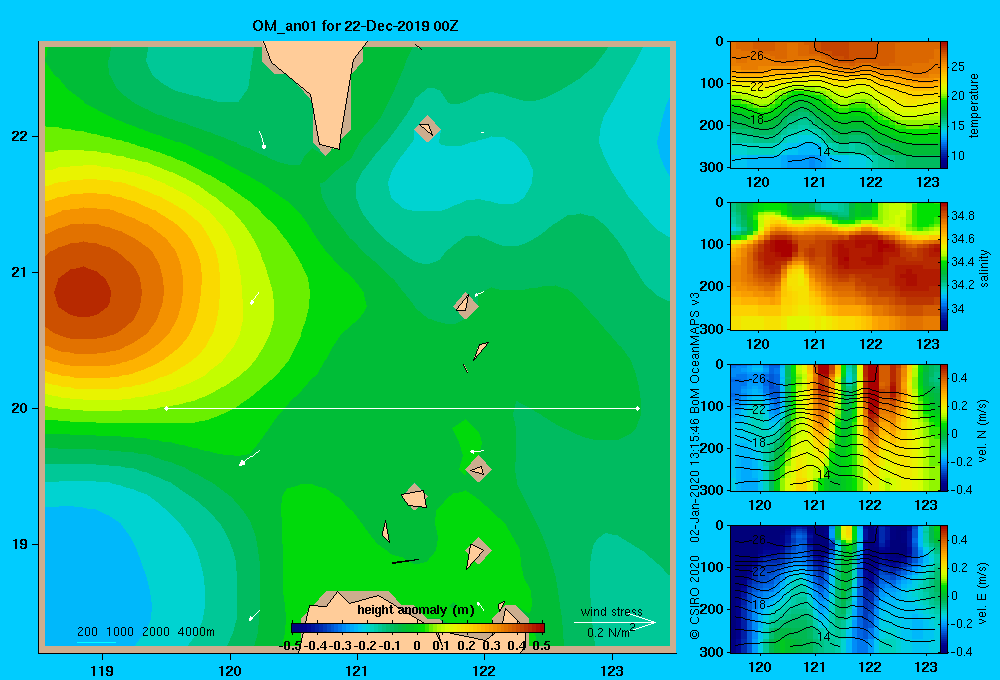
Task: Click the dark red eddy core on the map
Action: click(x=83, y=292)
